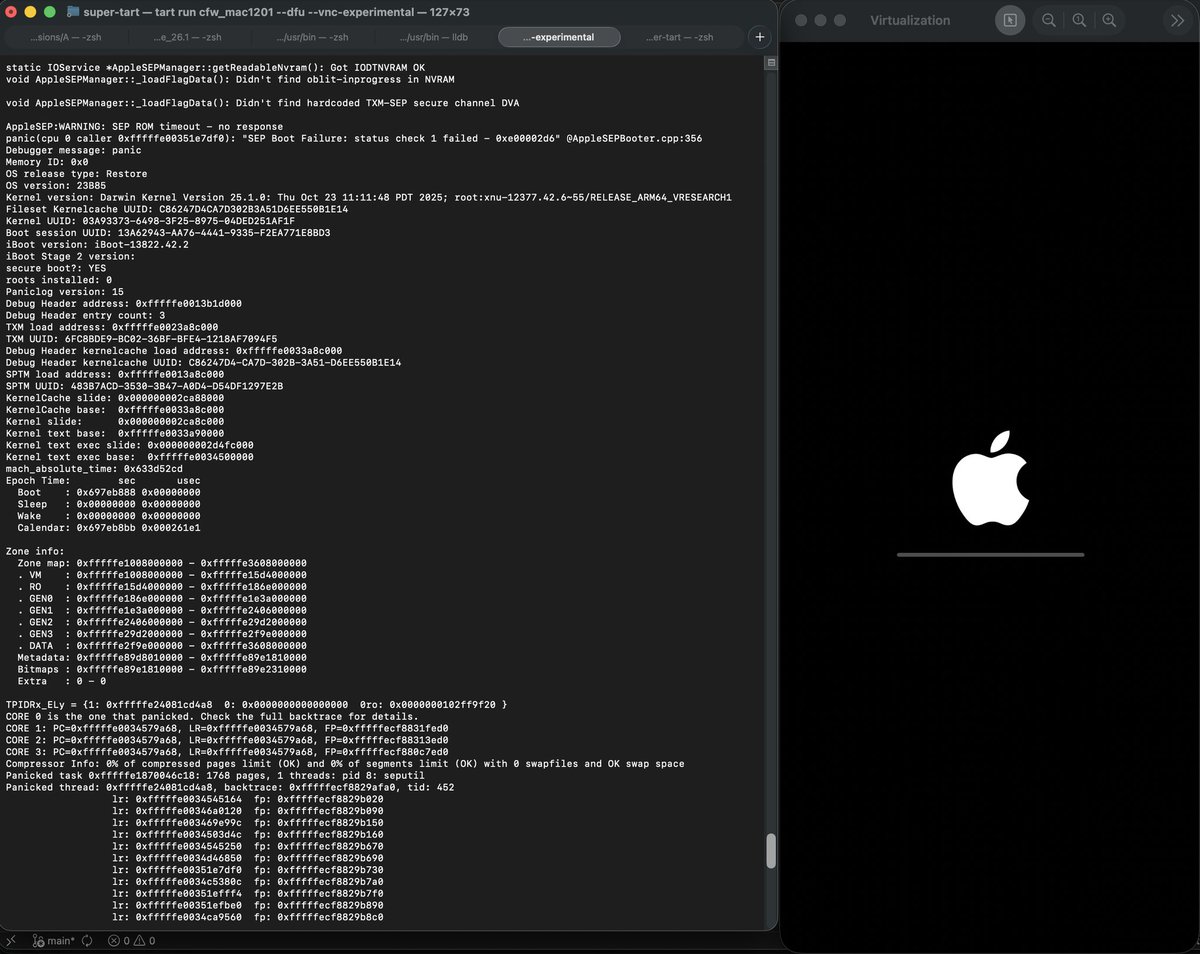Click the 'Zone info:' heading line

[x=35, y=551]
